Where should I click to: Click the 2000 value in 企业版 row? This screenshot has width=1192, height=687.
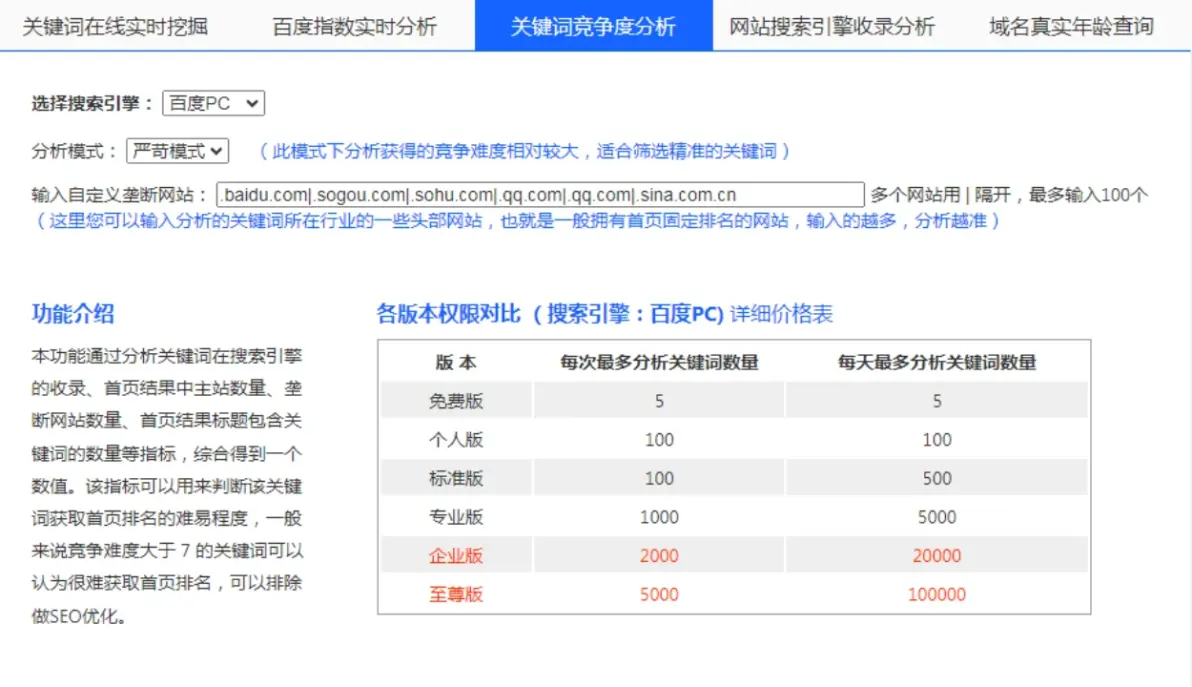659,556
